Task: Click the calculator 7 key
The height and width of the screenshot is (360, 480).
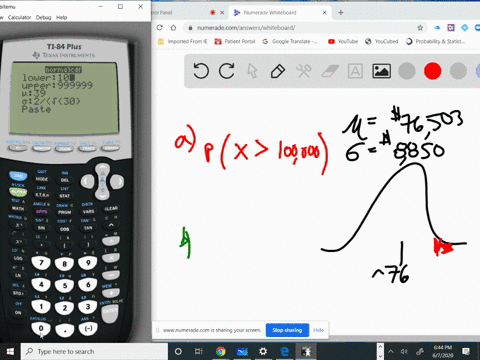Action: tap(41, 263)
